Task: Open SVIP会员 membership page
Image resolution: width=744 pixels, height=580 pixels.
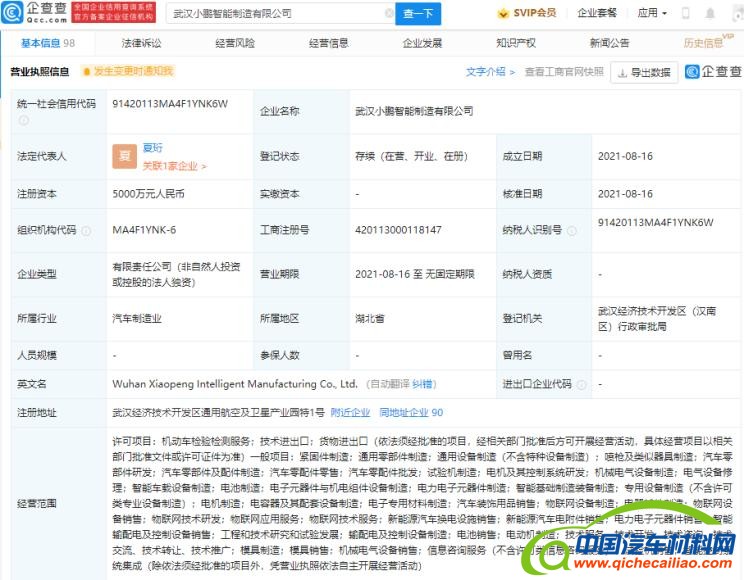Action: coord(527,13)
